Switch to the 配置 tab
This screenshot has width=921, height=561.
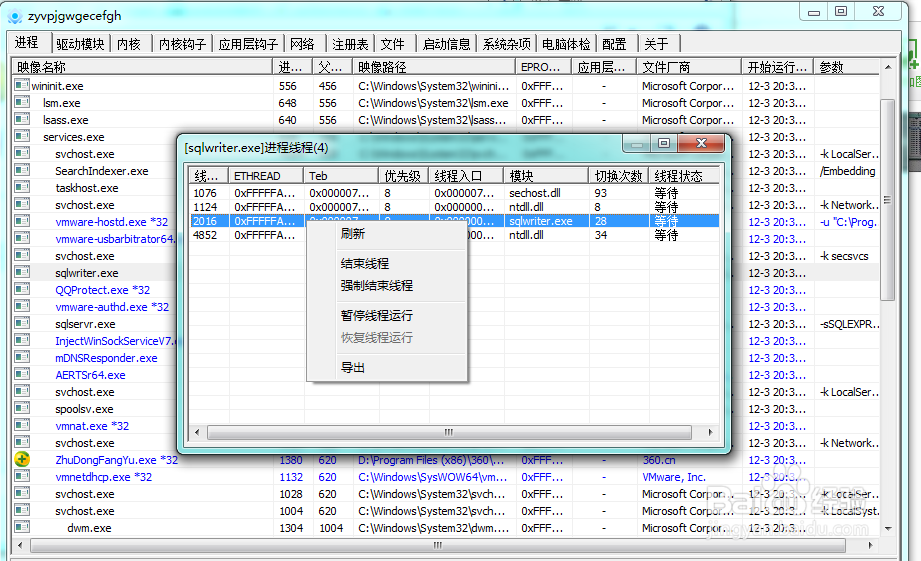point(614,44)
